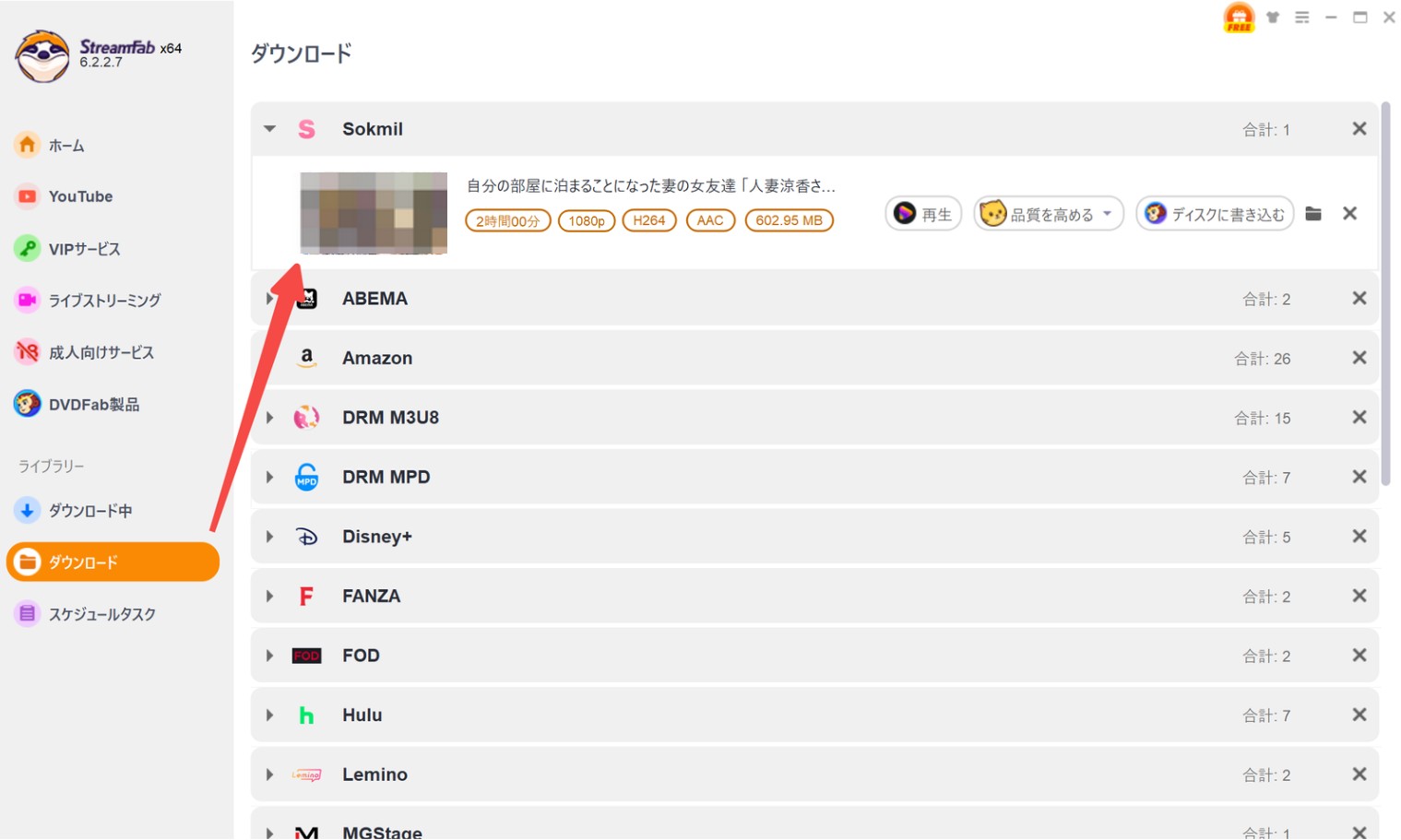
Task: Delete the ABEMA group
Action: pos(1359,298)
